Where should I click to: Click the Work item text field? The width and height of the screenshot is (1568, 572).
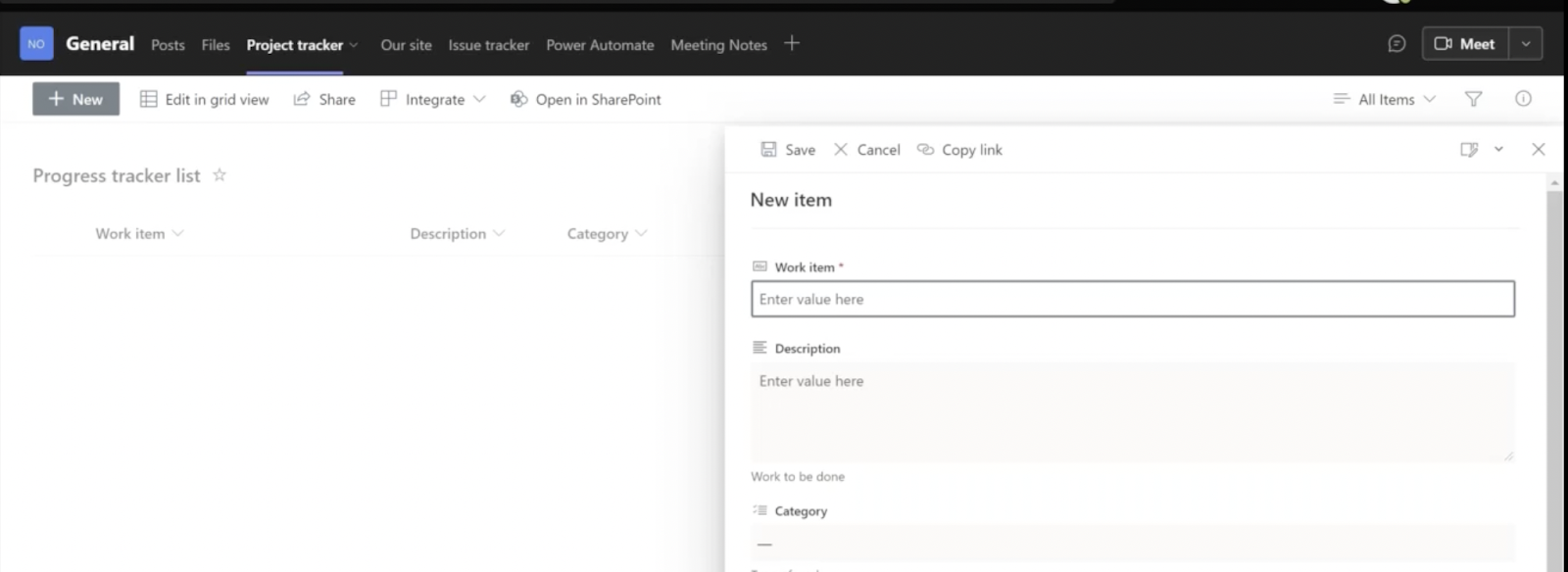coord(1132,300)
